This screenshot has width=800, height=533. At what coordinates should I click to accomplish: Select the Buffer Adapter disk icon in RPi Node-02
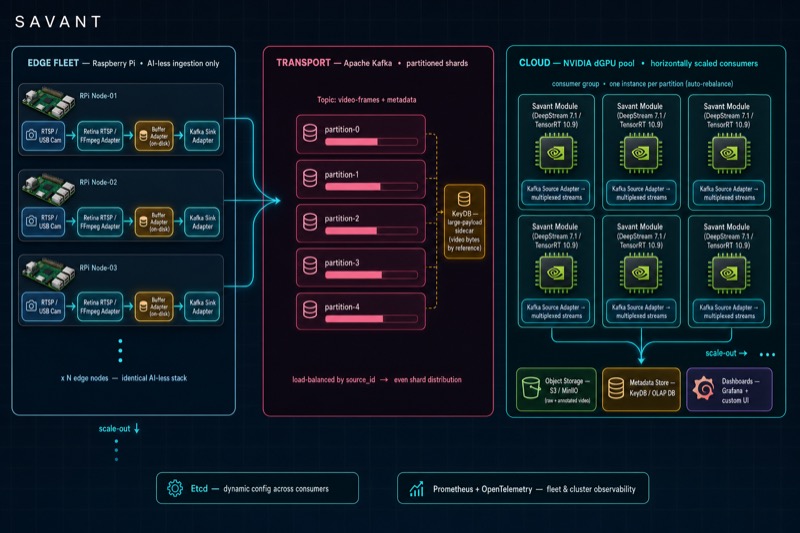coord(143,221)
